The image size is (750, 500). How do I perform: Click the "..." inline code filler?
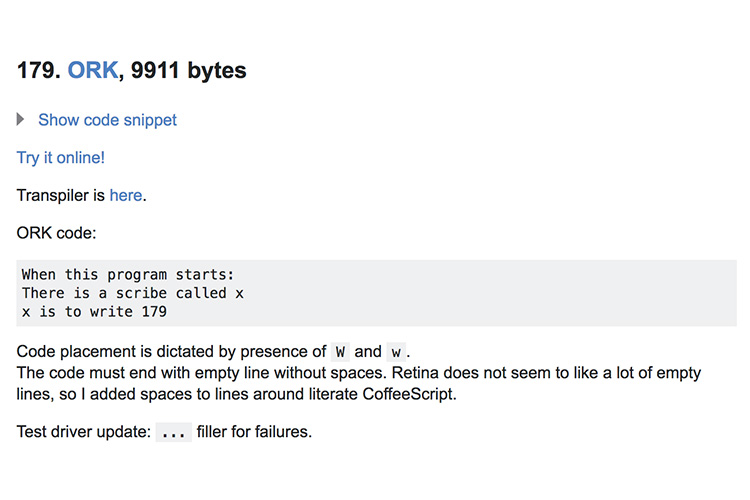pos(174,432)
